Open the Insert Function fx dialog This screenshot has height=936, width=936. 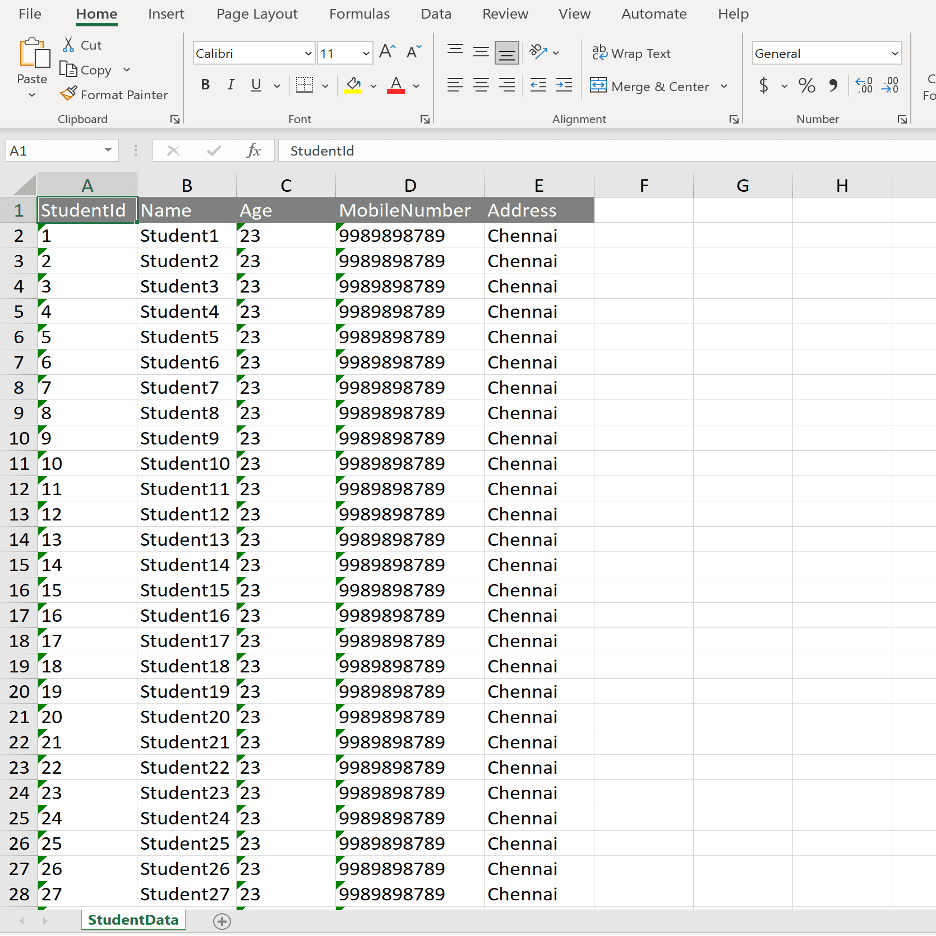click(254, 150)
